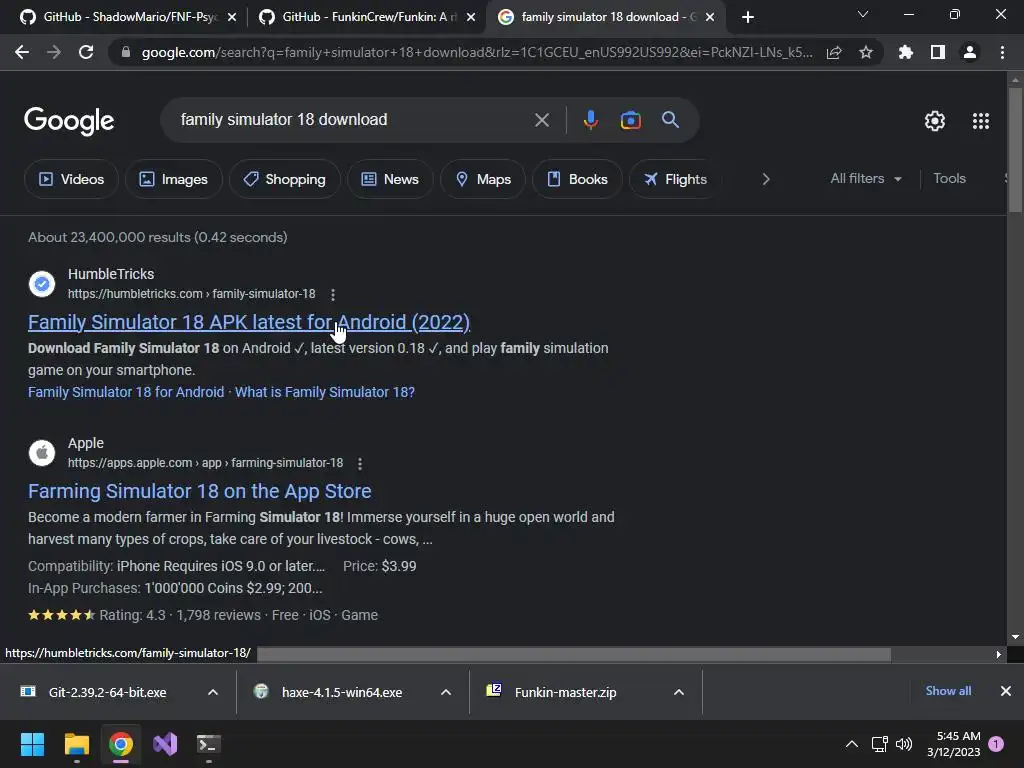
Task: Open the volume control in system tray
Action: point(904,744)
